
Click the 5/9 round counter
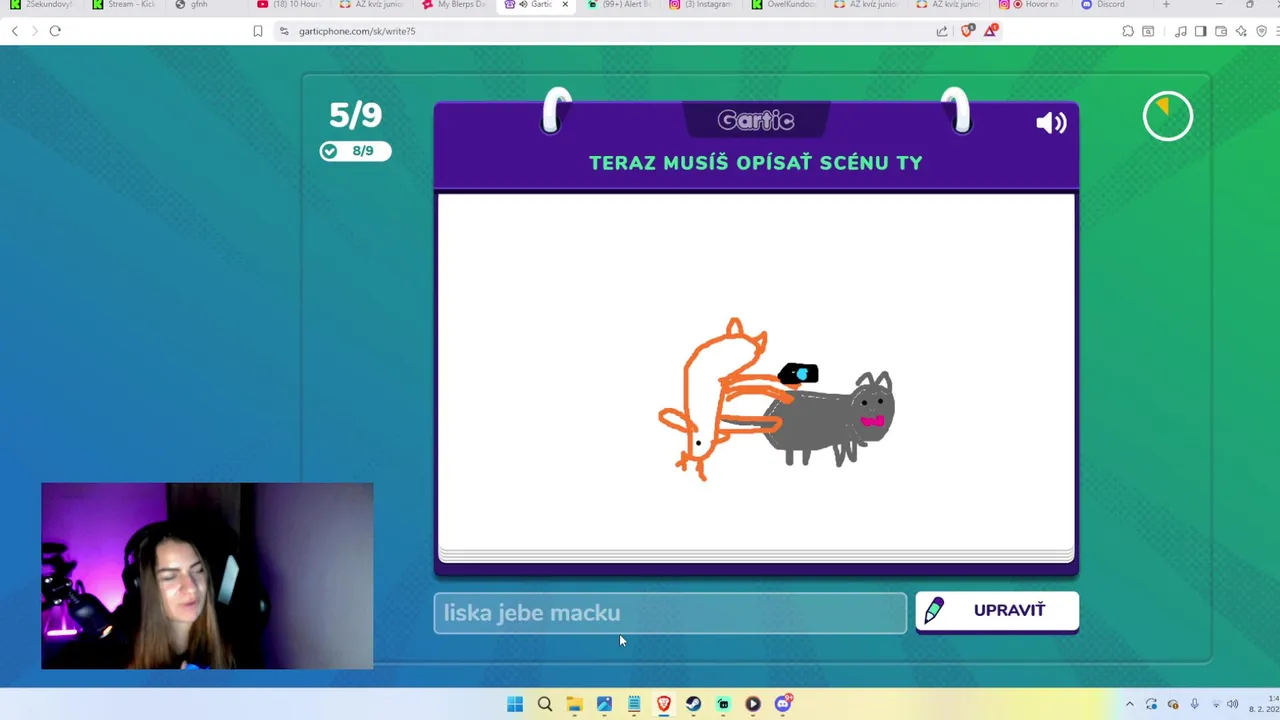355,115
